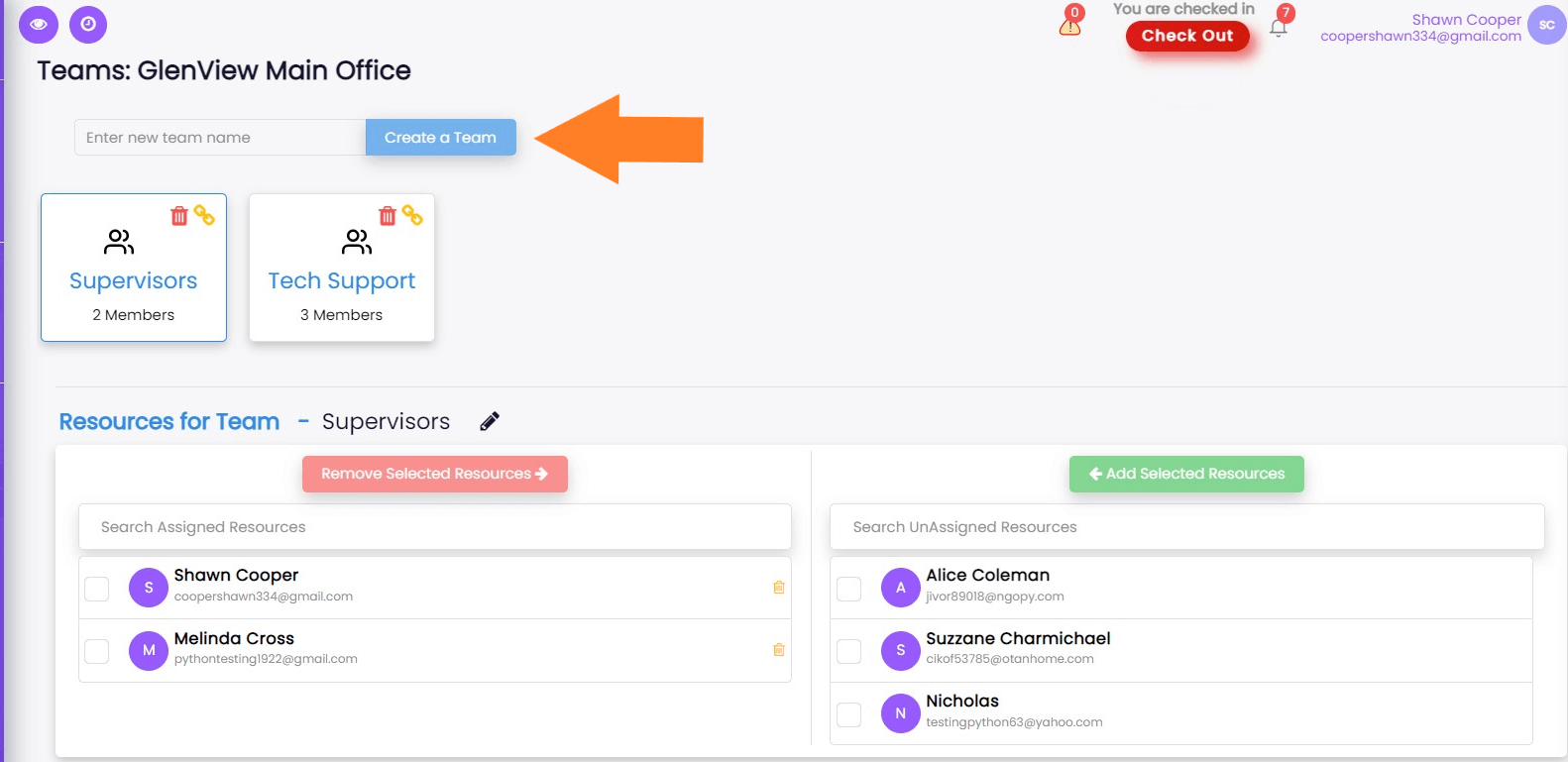Edit team name with pencil icon
This screenshot has width=1568, height=762.
490,422
